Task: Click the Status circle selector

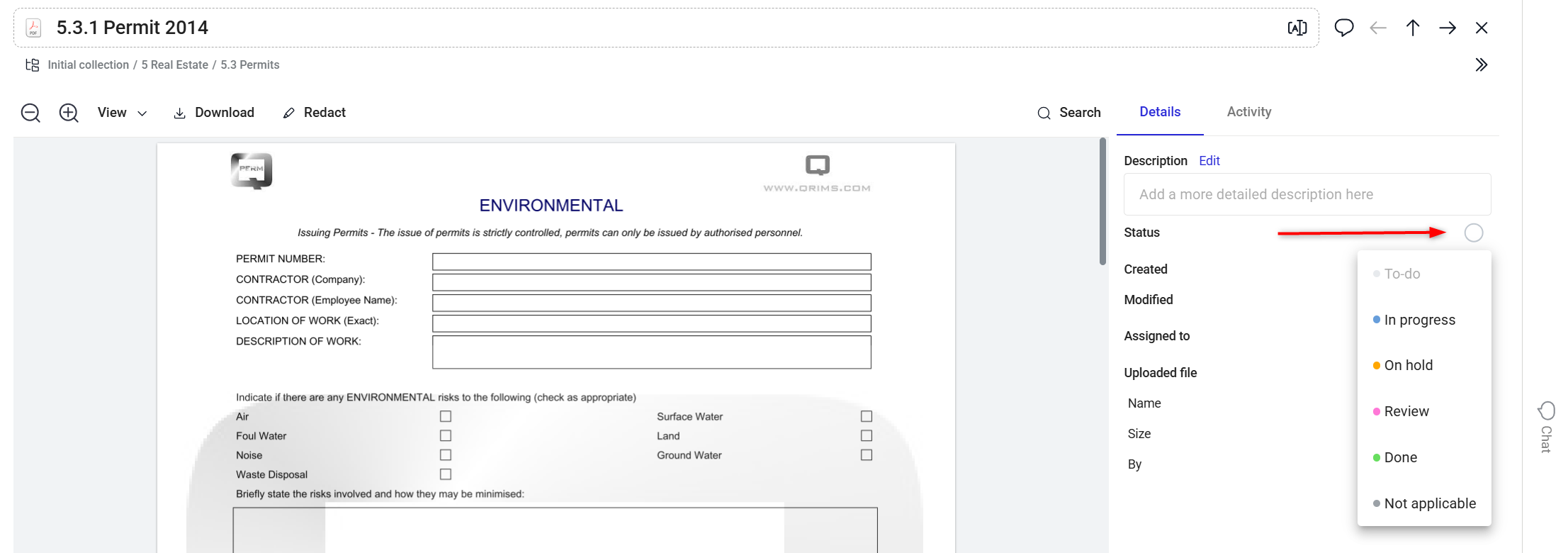Action: pos(1474,233)
